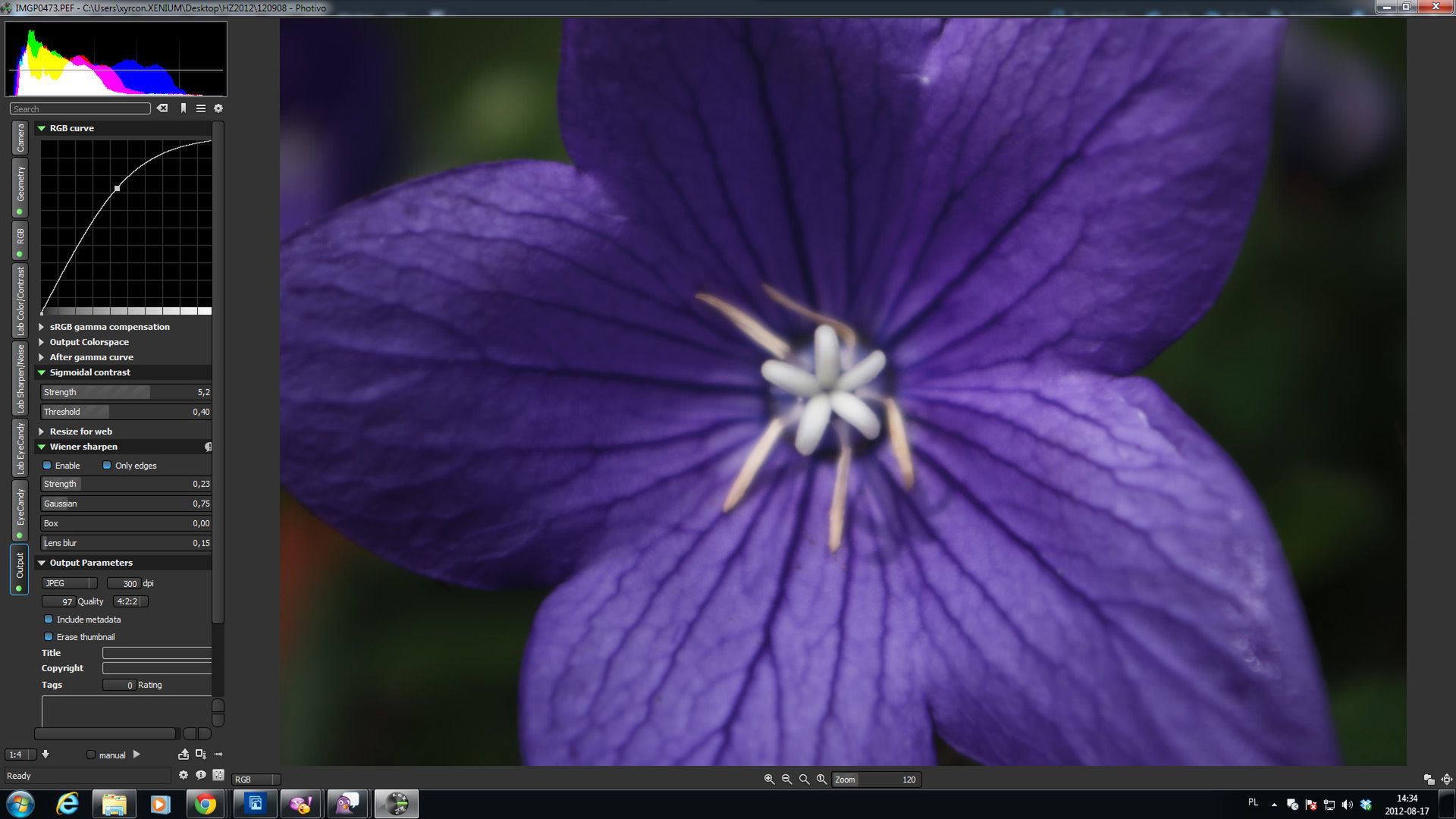Toggle the Only edges checkbox

pos(107,466)
